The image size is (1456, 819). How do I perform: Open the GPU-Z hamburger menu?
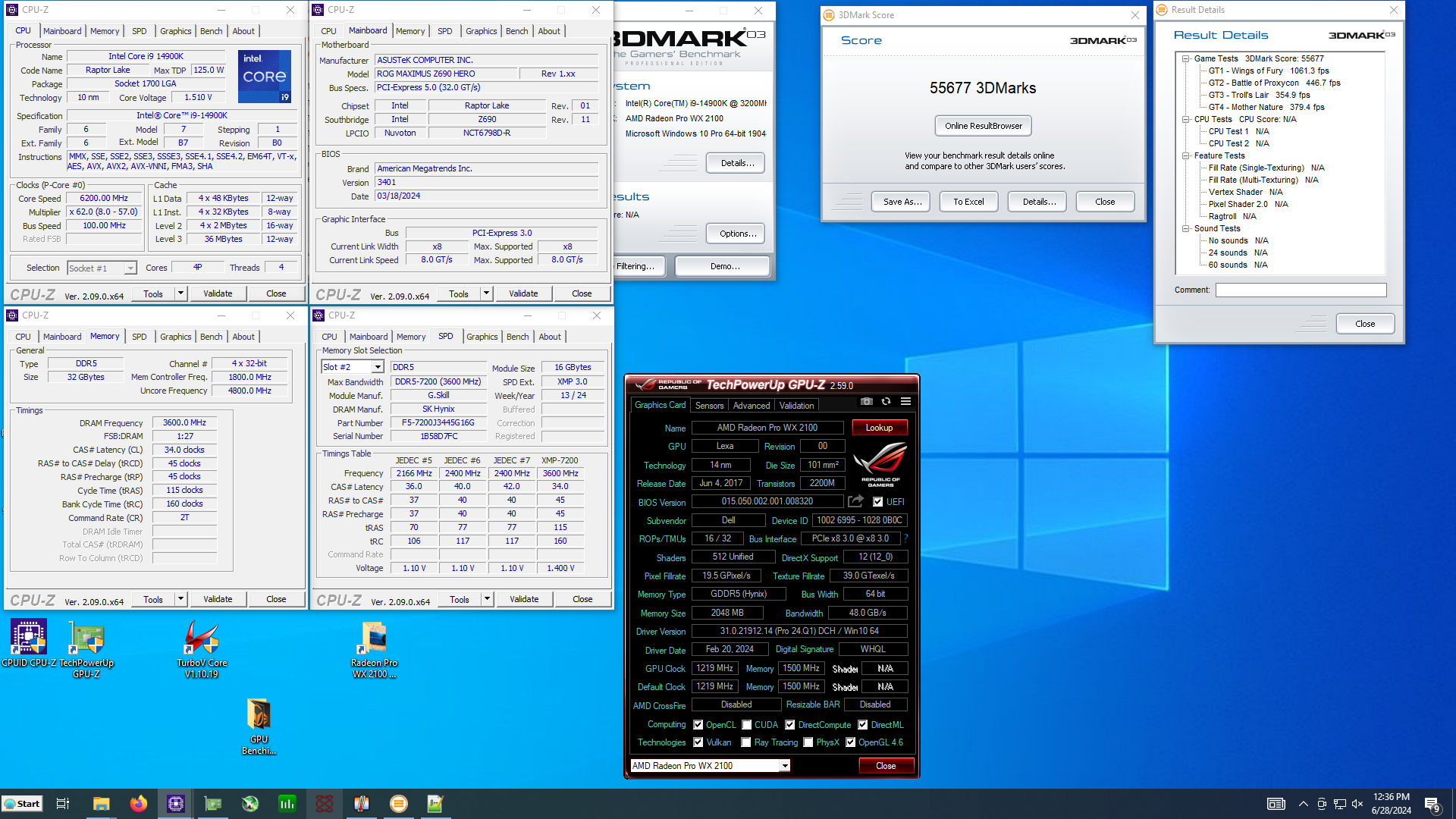[905, 402]
